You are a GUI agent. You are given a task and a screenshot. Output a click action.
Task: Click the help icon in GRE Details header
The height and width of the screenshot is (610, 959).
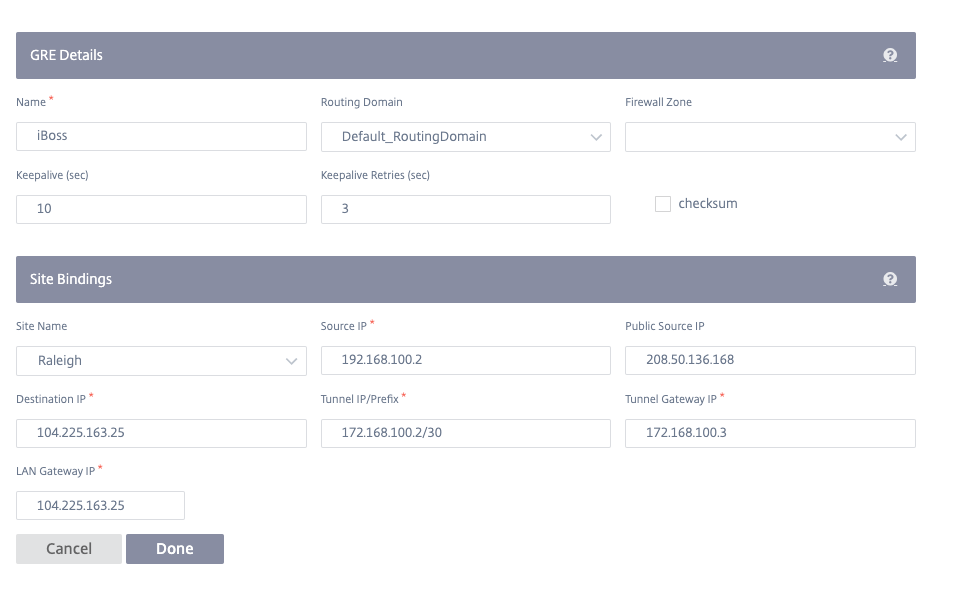(x=890, y=56)
